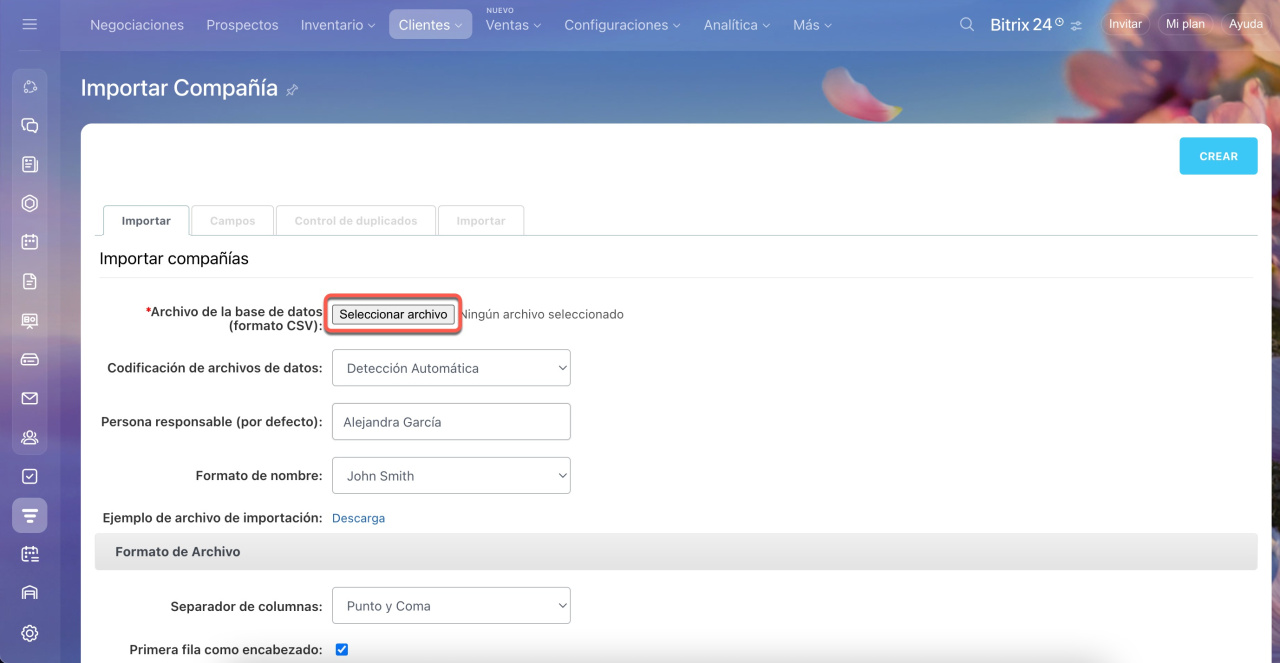This screenshot has height=663, width=1280.
Task: Open the settings gear icon in sidebar
Action: [x=29, y=633]
